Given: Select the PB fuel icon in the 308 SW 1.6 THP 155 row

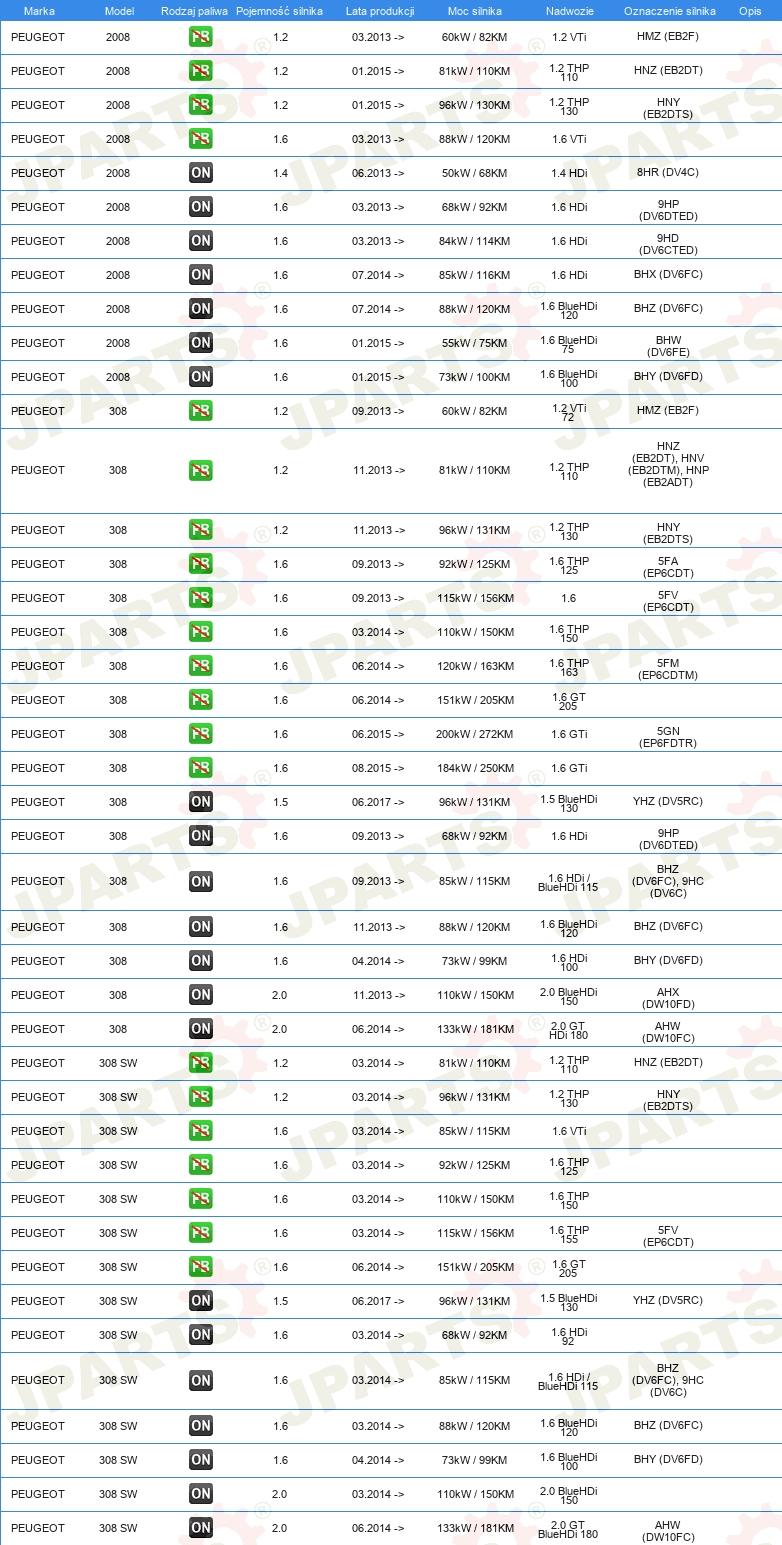Looking at the screenshot, I should (x=201, y=1233).
